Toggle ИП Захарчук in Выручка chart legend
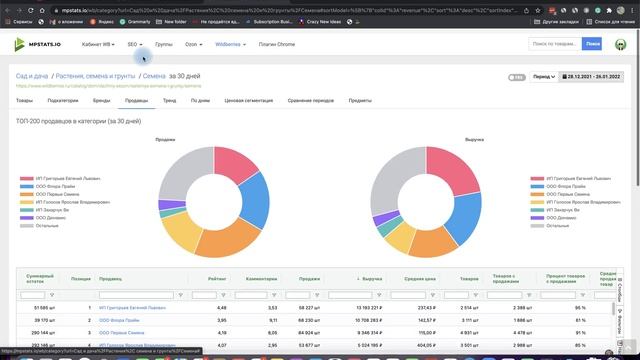 [555, 210]
